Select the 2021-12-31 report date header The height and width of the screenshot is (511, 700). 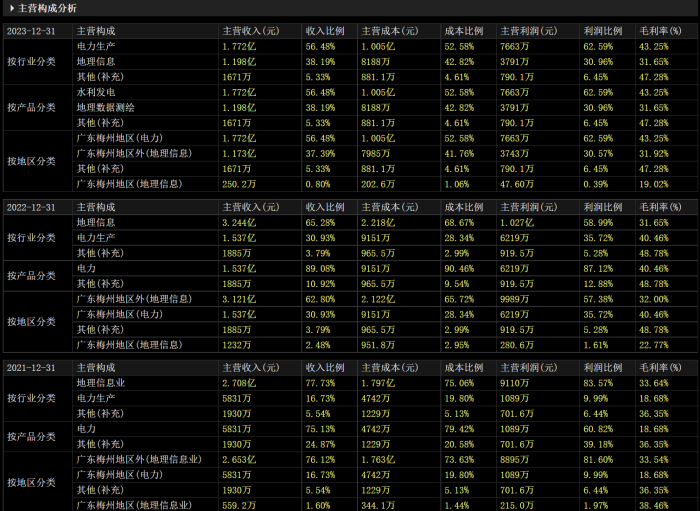pyautogui.click(x=31, y=368)
